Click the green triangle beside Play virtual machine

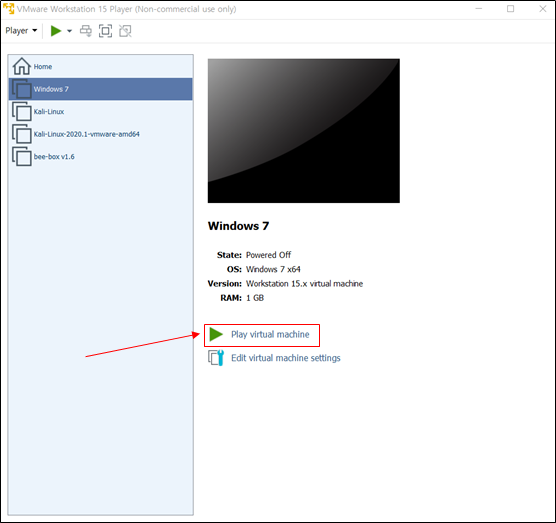click(x=216, y=334)
